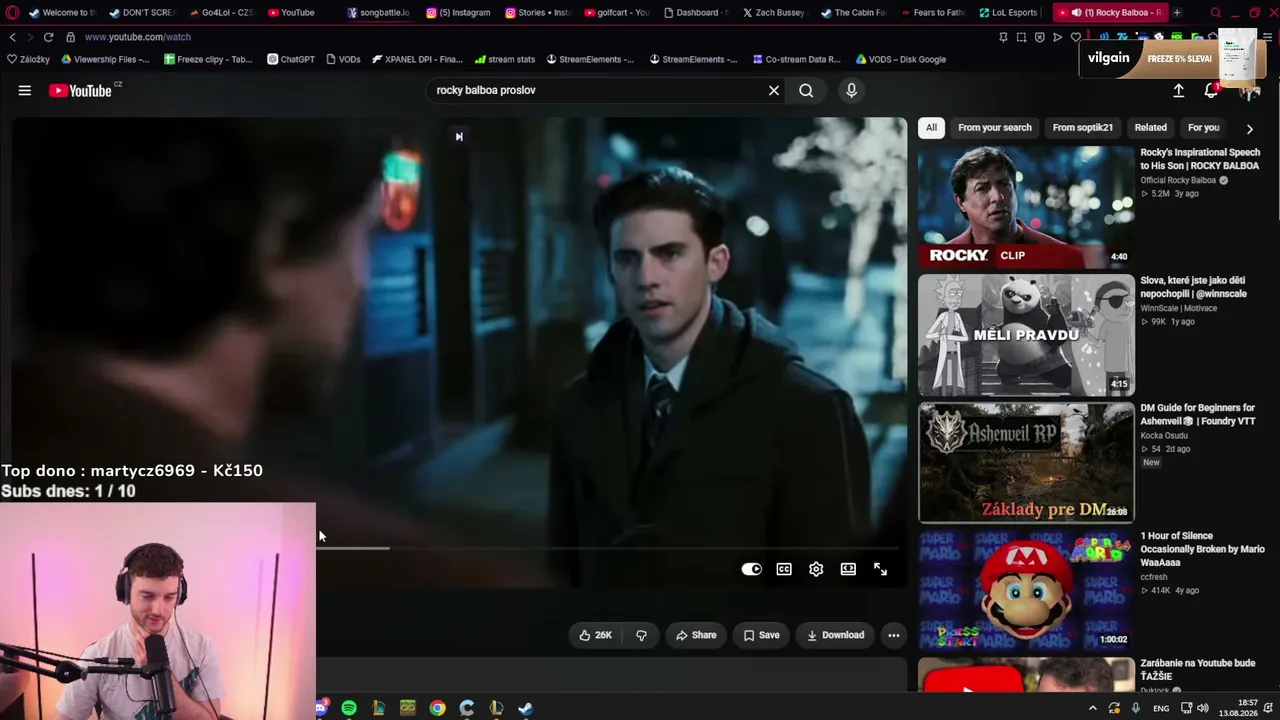Open a new browser tab with plus button
Viewport: 1280px width, 720px height.
tap(1177, 13)
